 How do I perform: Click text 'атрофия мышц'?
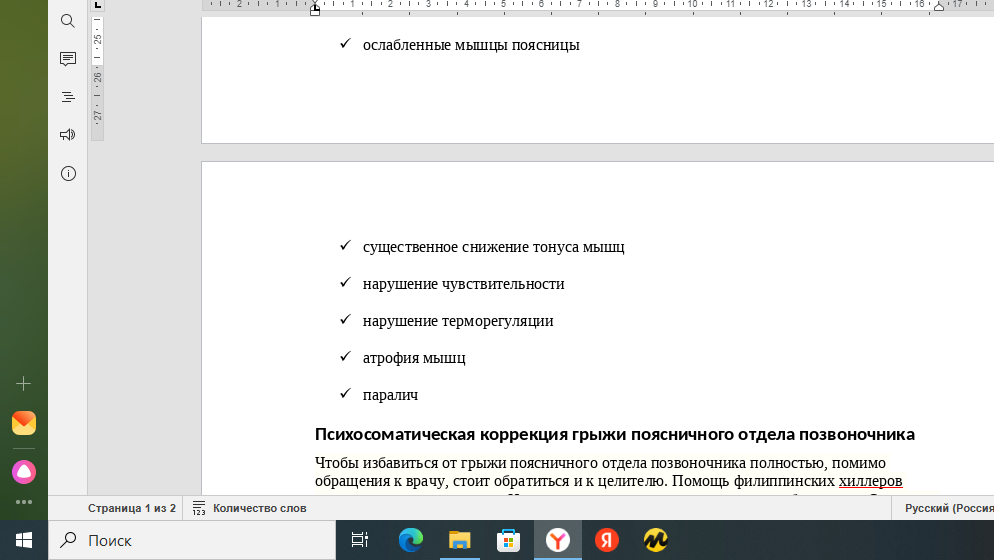[414, 358]
